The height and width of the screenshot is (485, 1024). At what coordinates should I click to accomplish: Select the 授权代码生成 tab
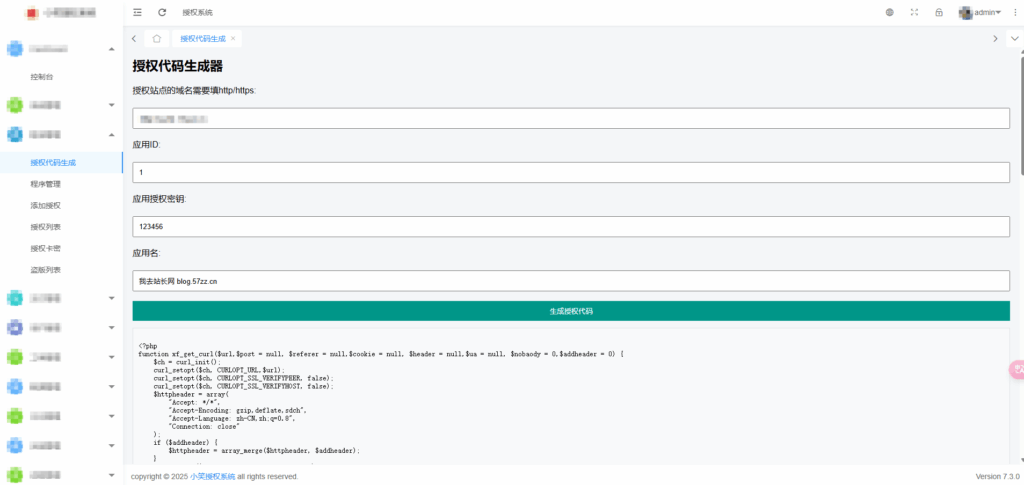coord(202,38)
